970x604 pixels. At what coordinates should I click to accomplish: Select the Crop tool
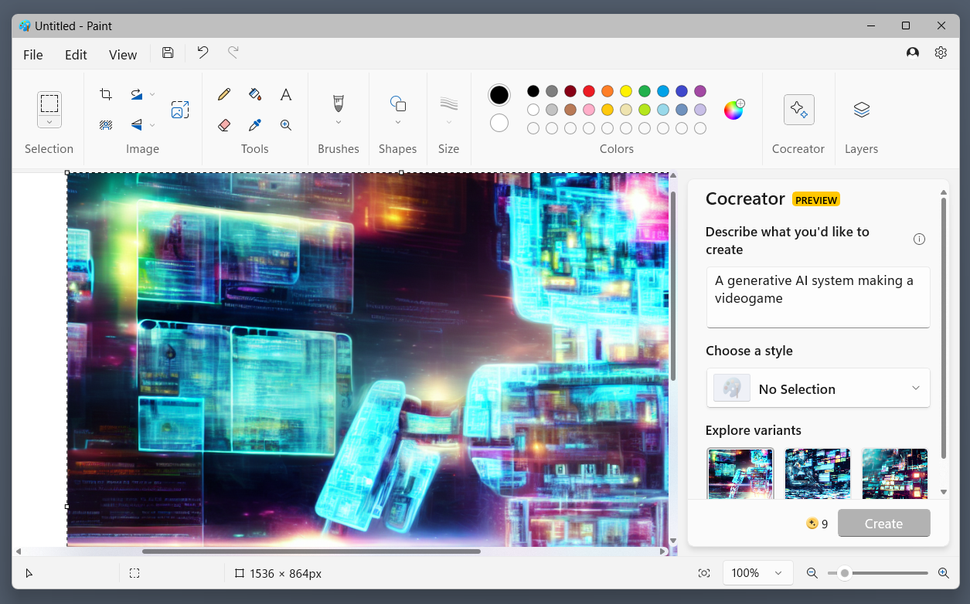[106, 94]
